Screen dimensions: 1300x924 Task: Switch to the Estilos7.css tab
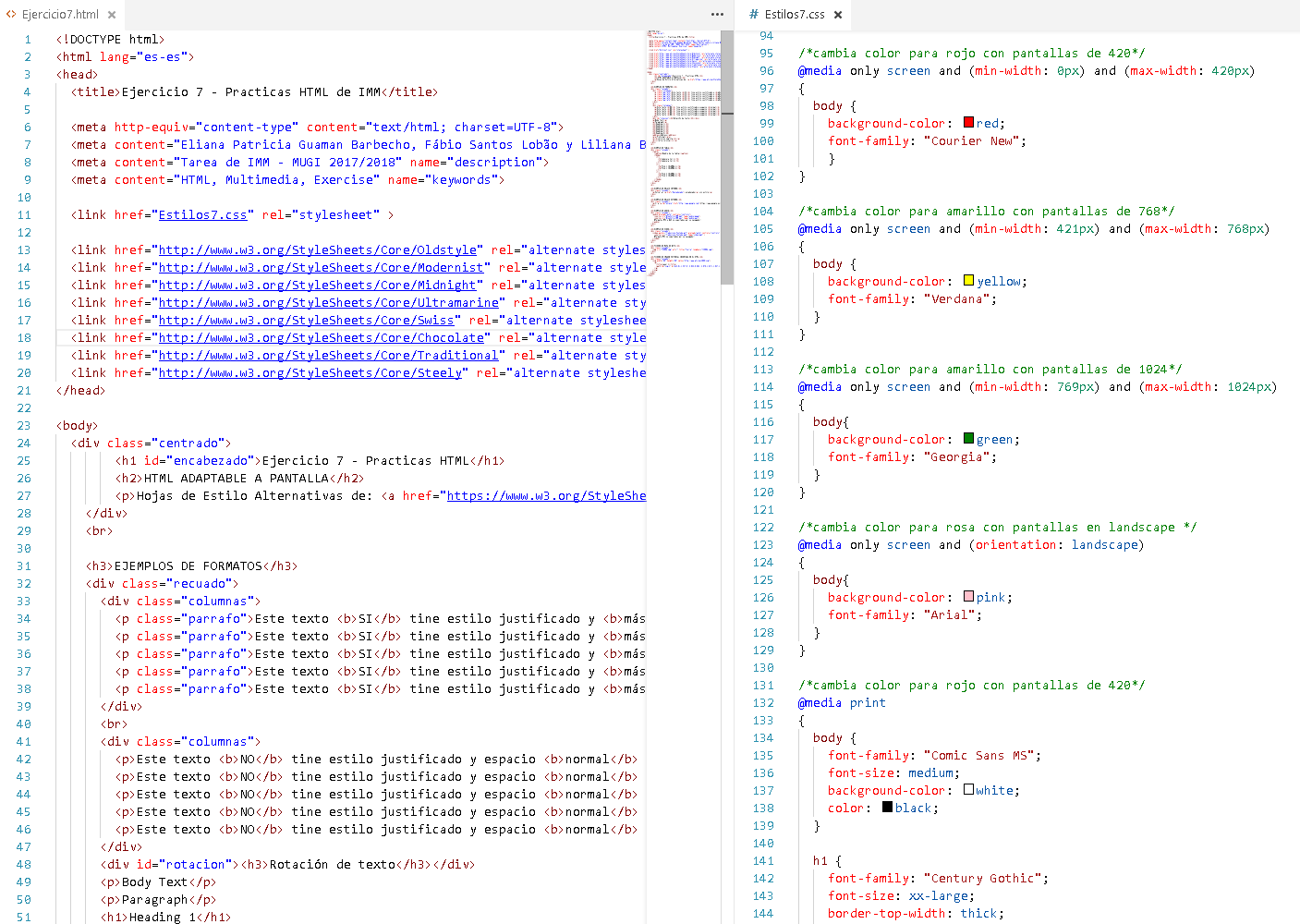pyautogui.click(x=794, y=15)
